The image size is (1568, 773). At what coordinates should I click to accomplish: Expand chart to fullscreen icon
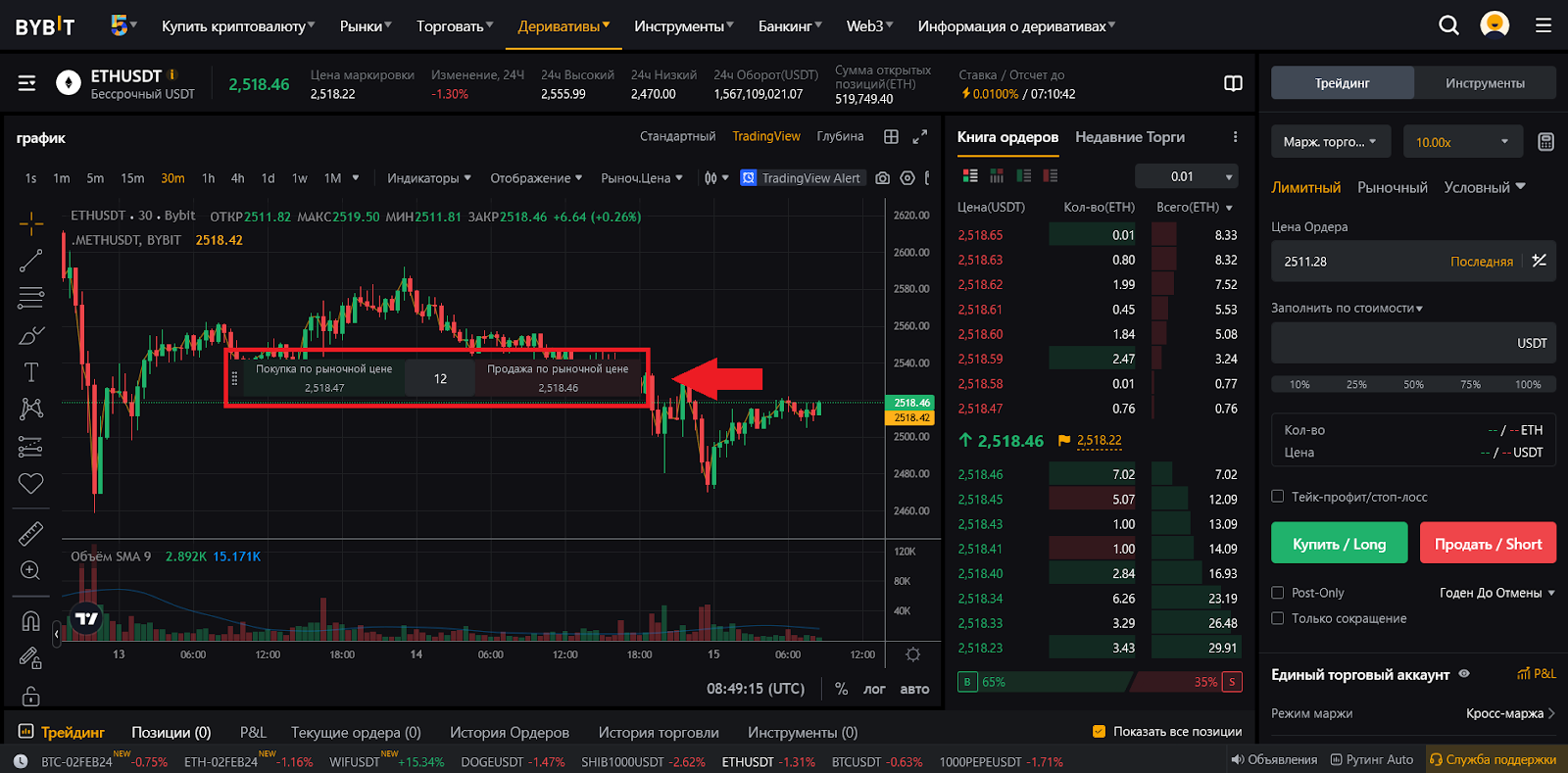point(919,137)
